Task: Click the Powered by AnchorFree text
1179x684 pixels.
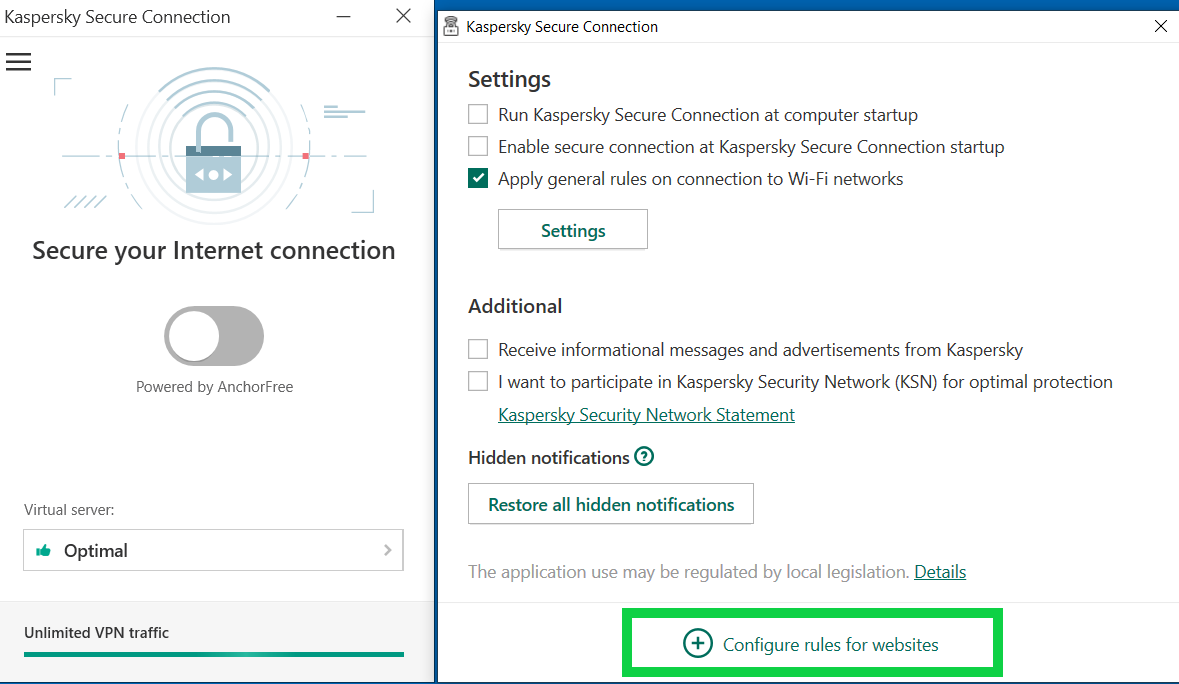Action: point(214,386)
